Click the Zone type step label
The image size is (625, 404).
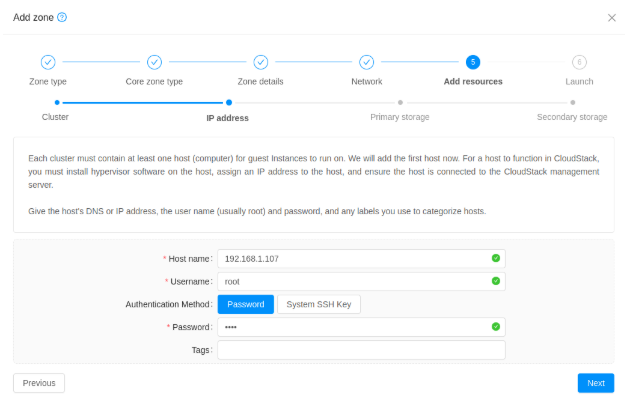[x=48, y=82]
